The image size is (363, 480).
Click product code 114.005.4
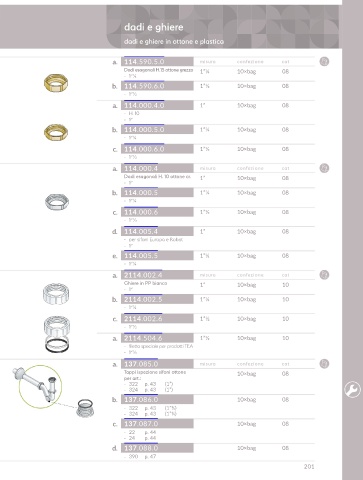point(141,231)
